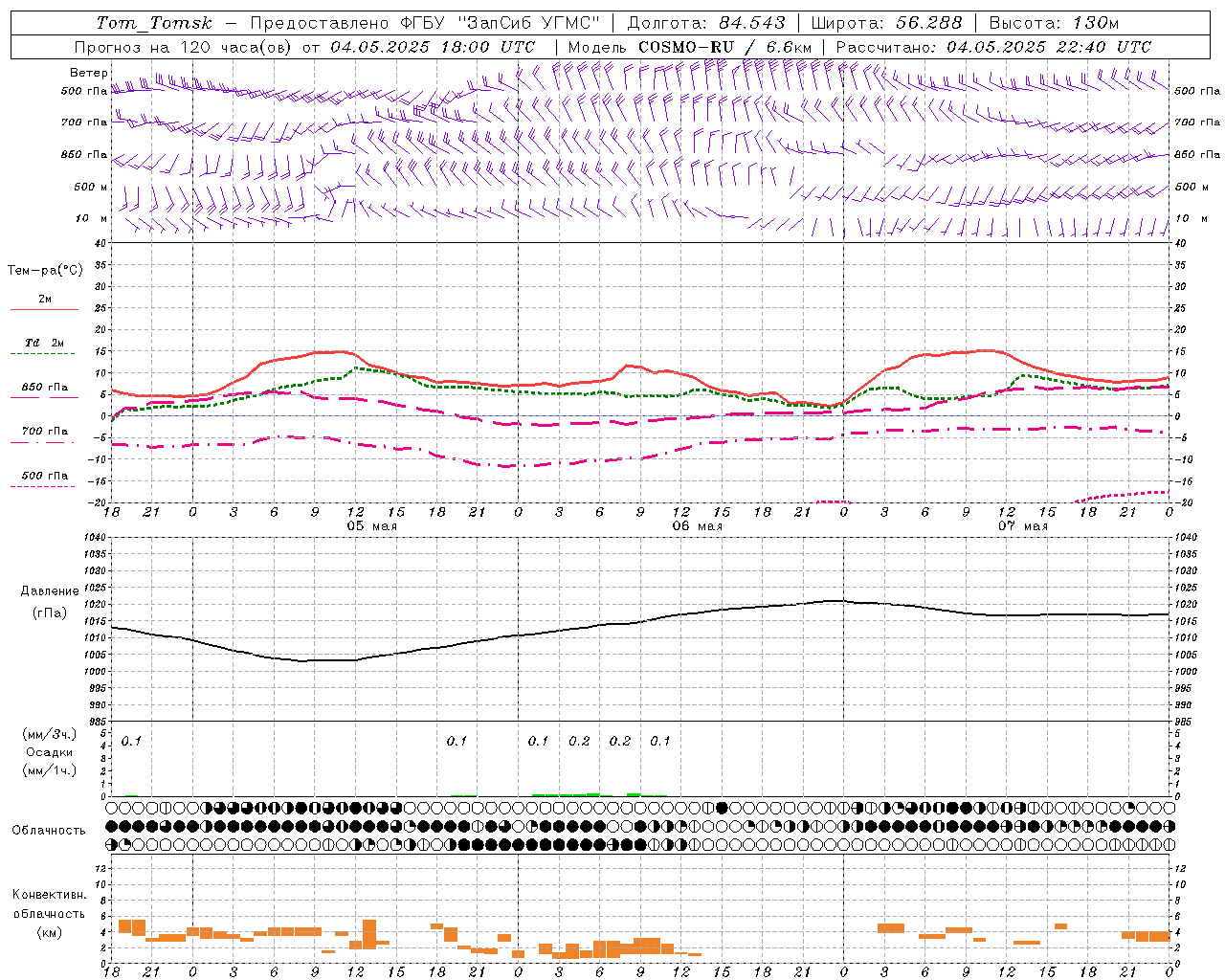Select the "Долгота: 84.543" header value
The image size is (1225, 980).
(x=706, y=23)
